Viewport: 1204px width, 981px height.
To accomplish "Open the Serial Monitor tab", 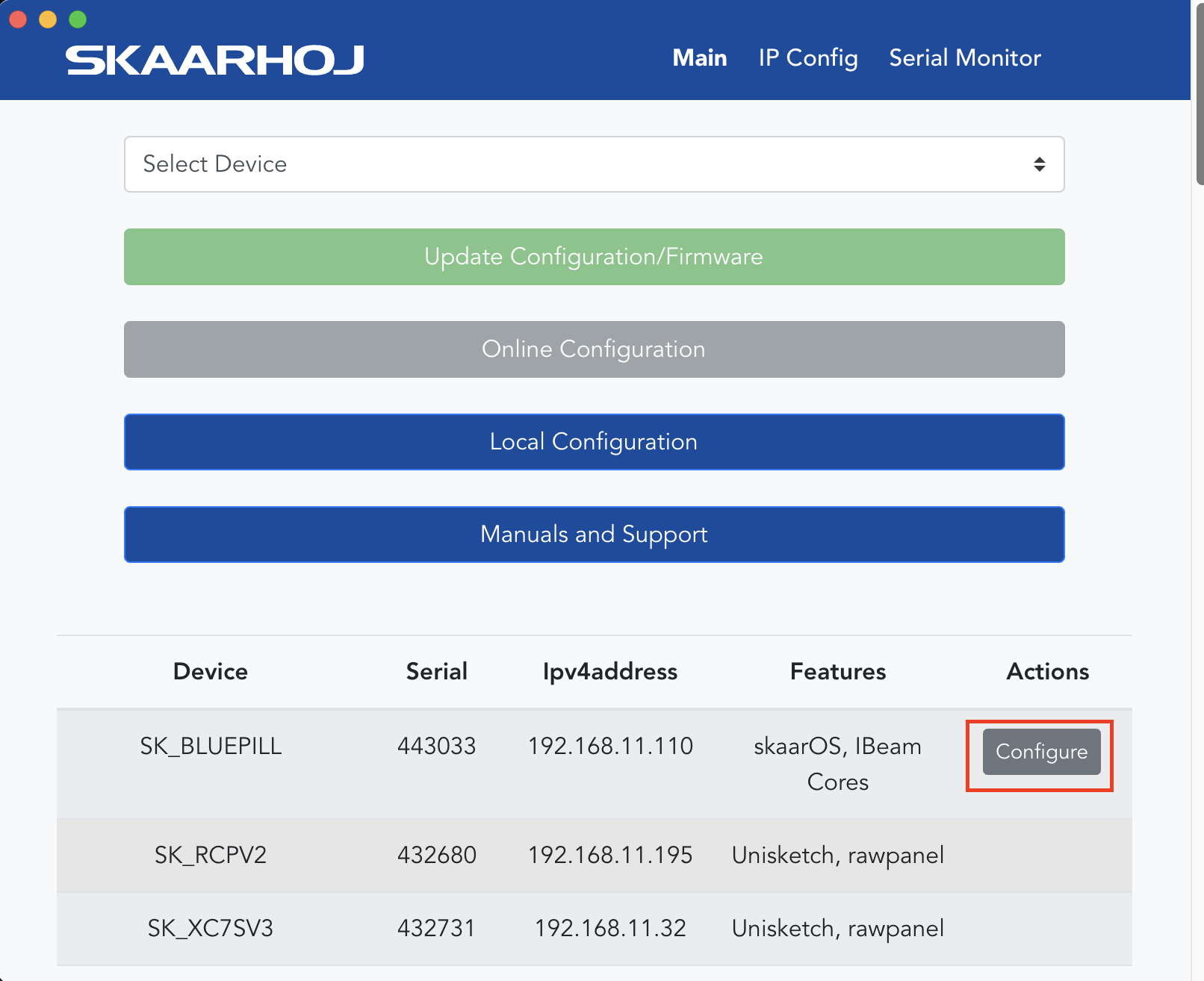I will click(965, 58).
